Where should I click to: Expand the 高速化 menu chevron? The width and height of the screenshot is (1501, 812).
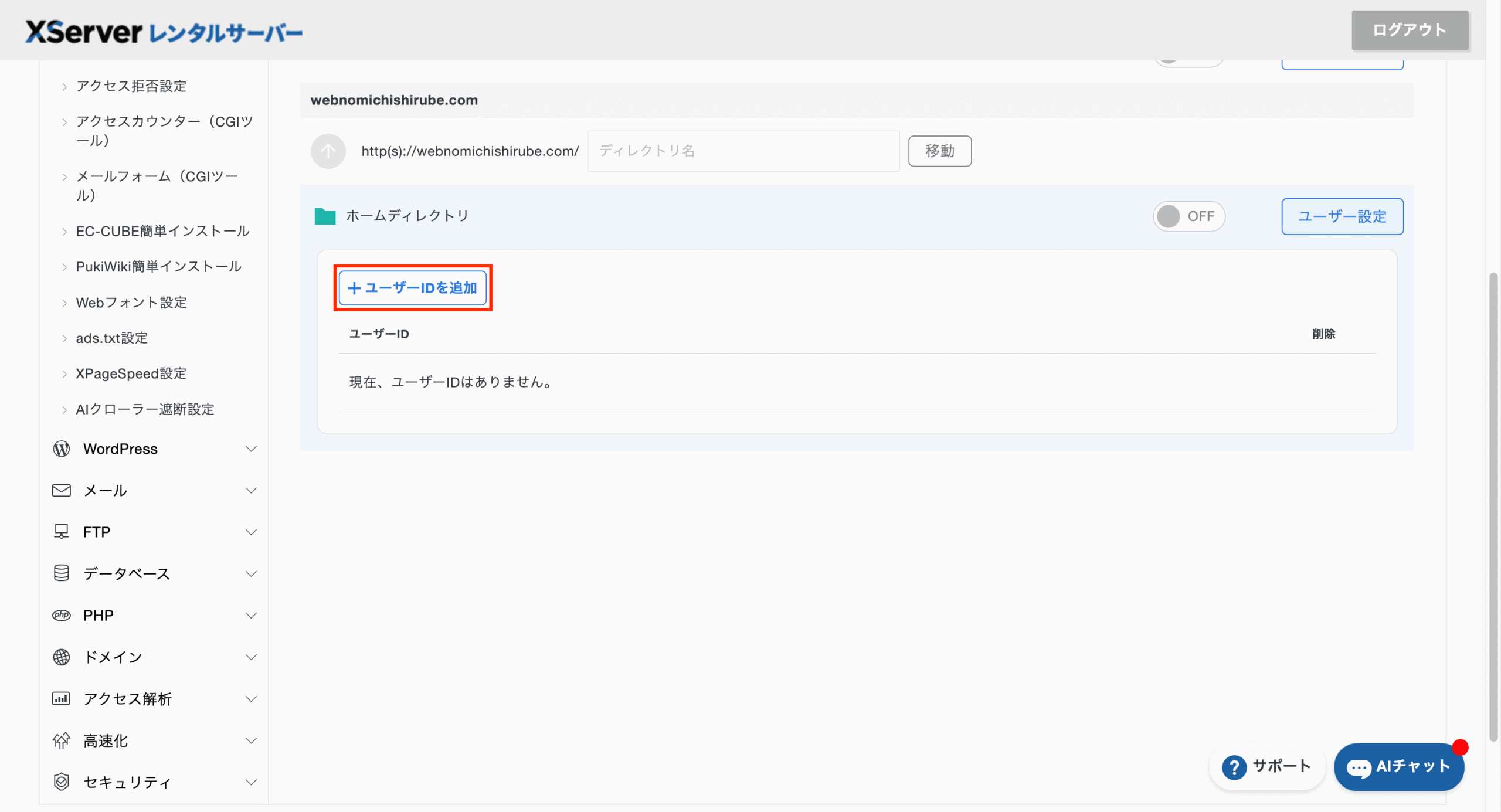point(251,740)
